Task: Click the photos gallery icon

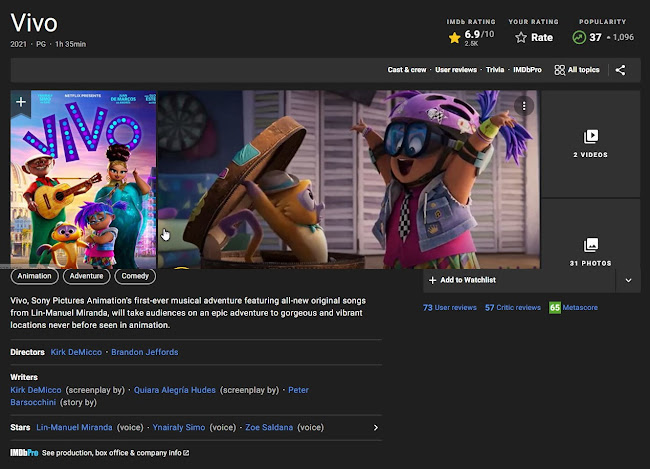Action: [x=591, y=245]
